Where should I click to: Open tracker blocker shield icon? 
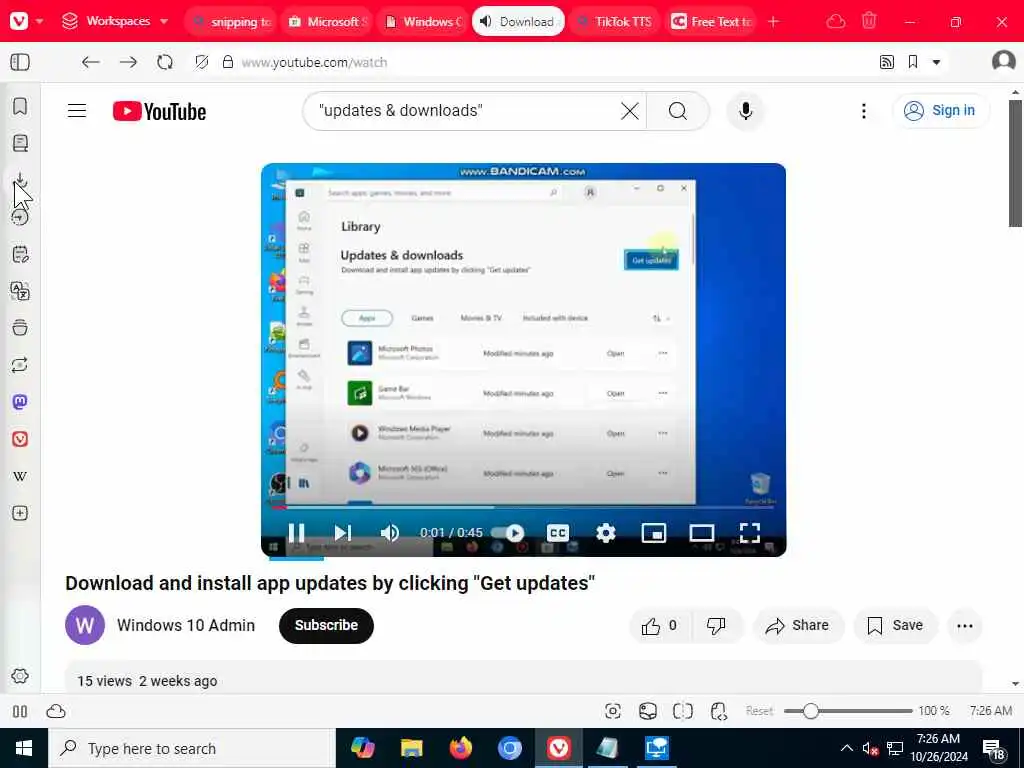[x=202, y=62]
